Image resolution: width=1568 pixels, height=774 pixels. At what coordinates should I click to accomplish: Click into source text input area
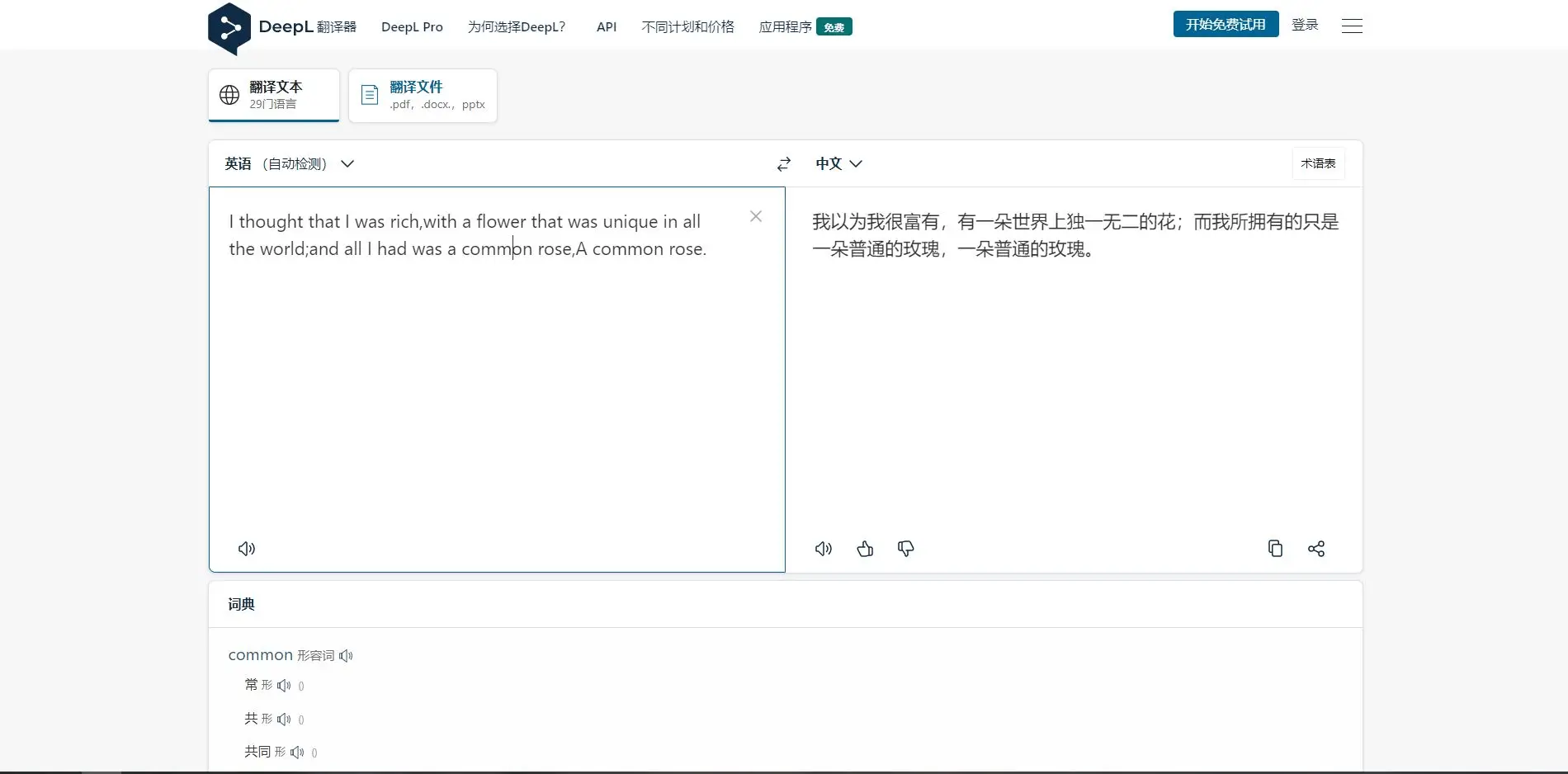(x=497, y=380)
